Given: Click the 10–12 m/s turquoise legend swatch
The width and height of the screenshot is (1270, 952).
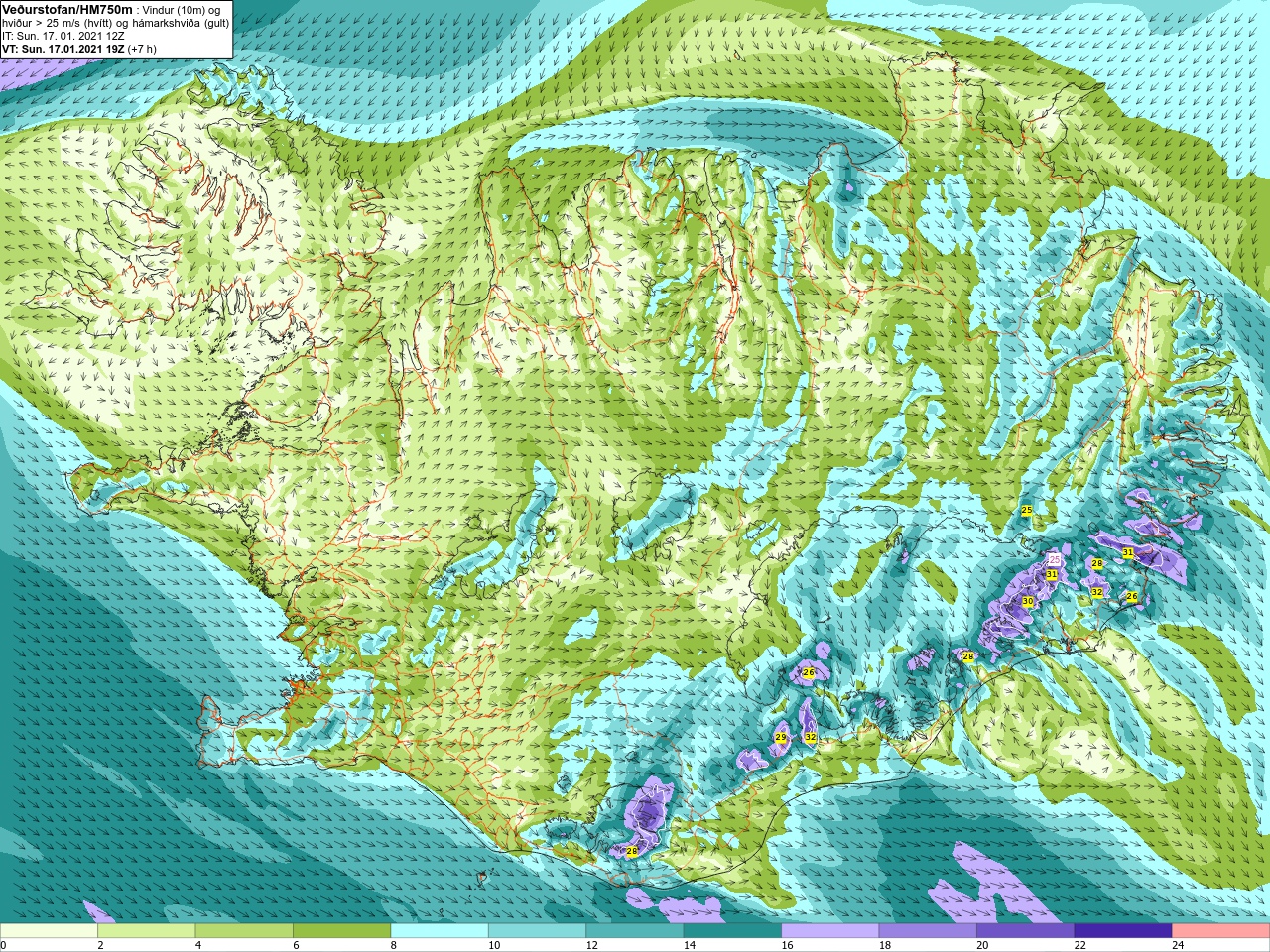Looking at the screenshot, I should (537, 931).
